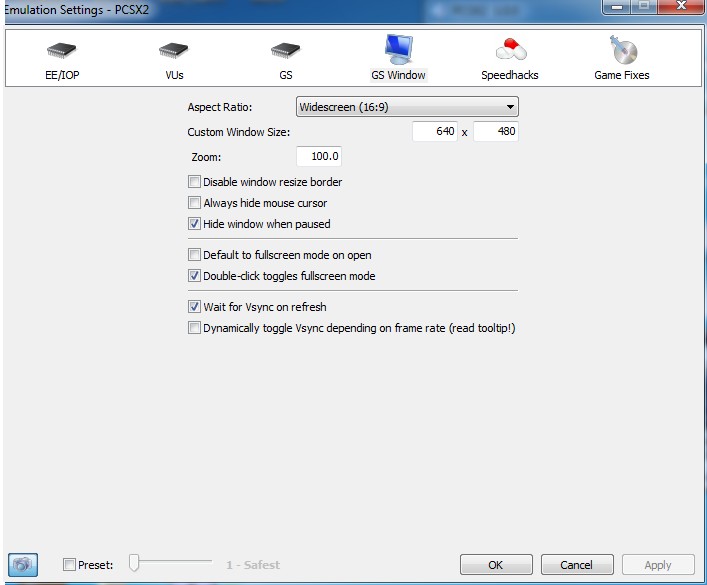Click the custom window width field 640
707x585 pixels.
click(x=435, y=131)
